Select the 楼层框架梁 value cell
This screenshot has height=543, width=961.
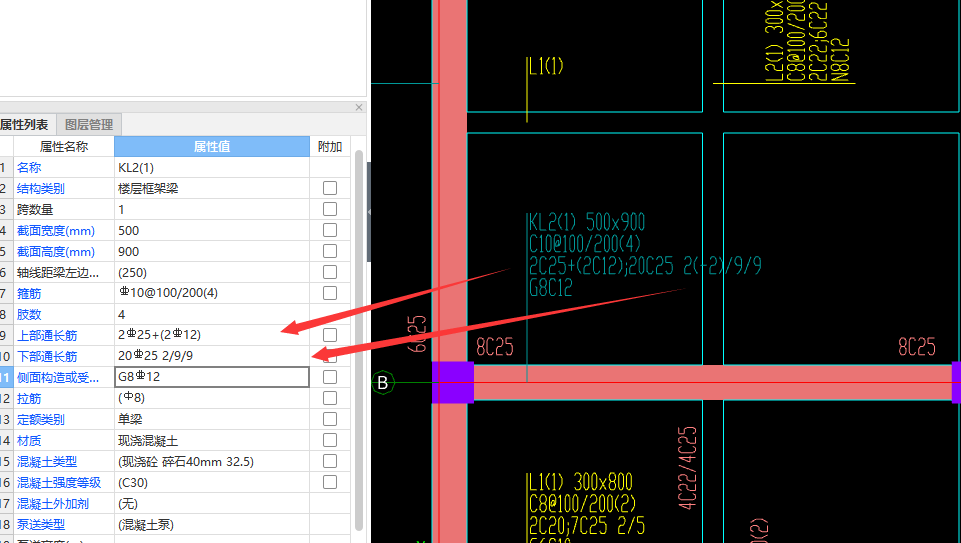(x=212, y=189)
